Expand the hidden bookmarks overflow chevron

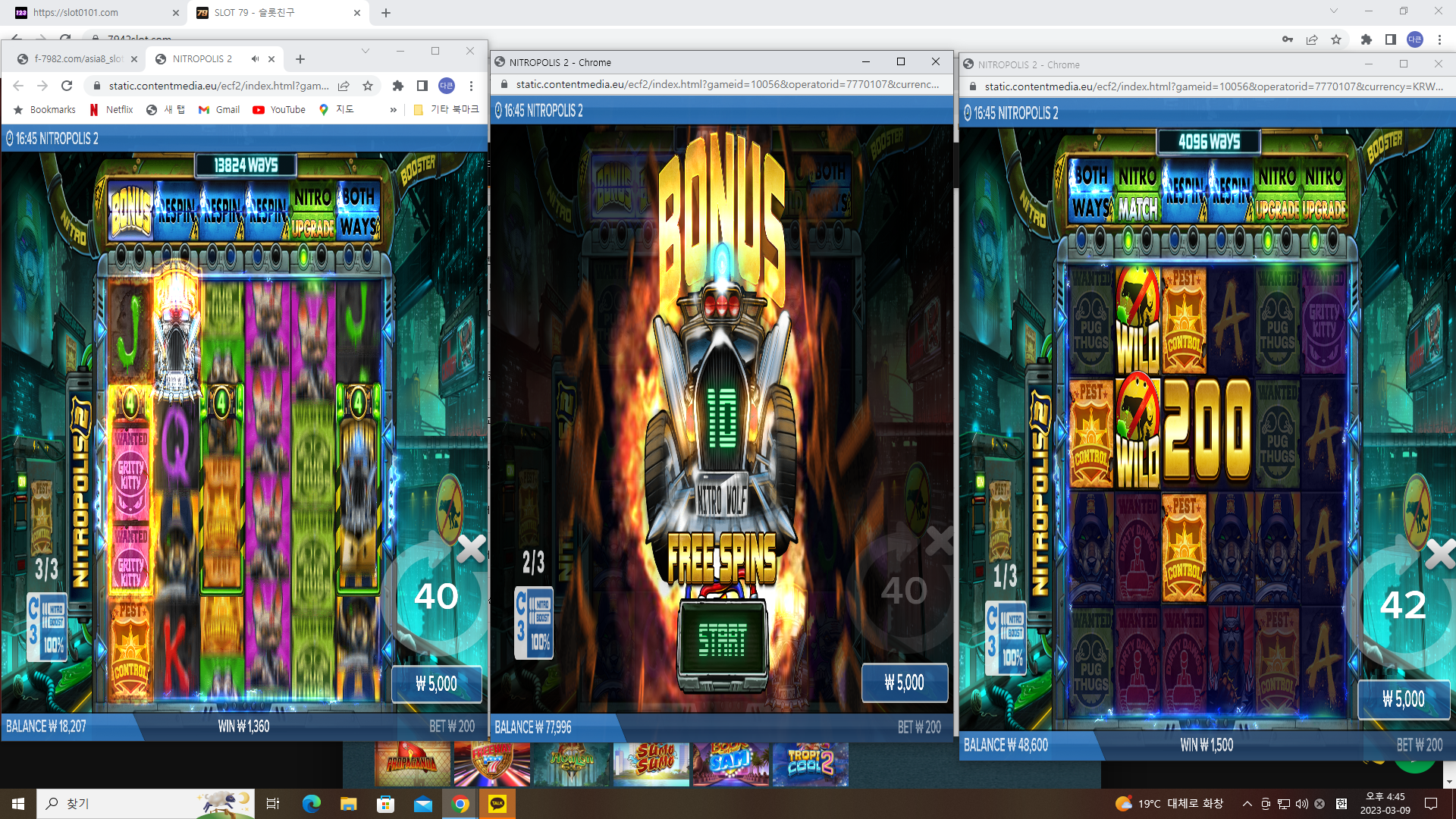pyautogui.click(x=393, y=110)
